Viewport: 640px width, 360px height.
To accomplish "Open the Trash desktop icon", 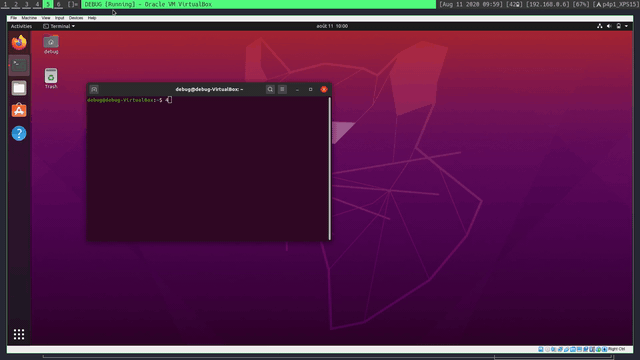I will coord(51,78).
